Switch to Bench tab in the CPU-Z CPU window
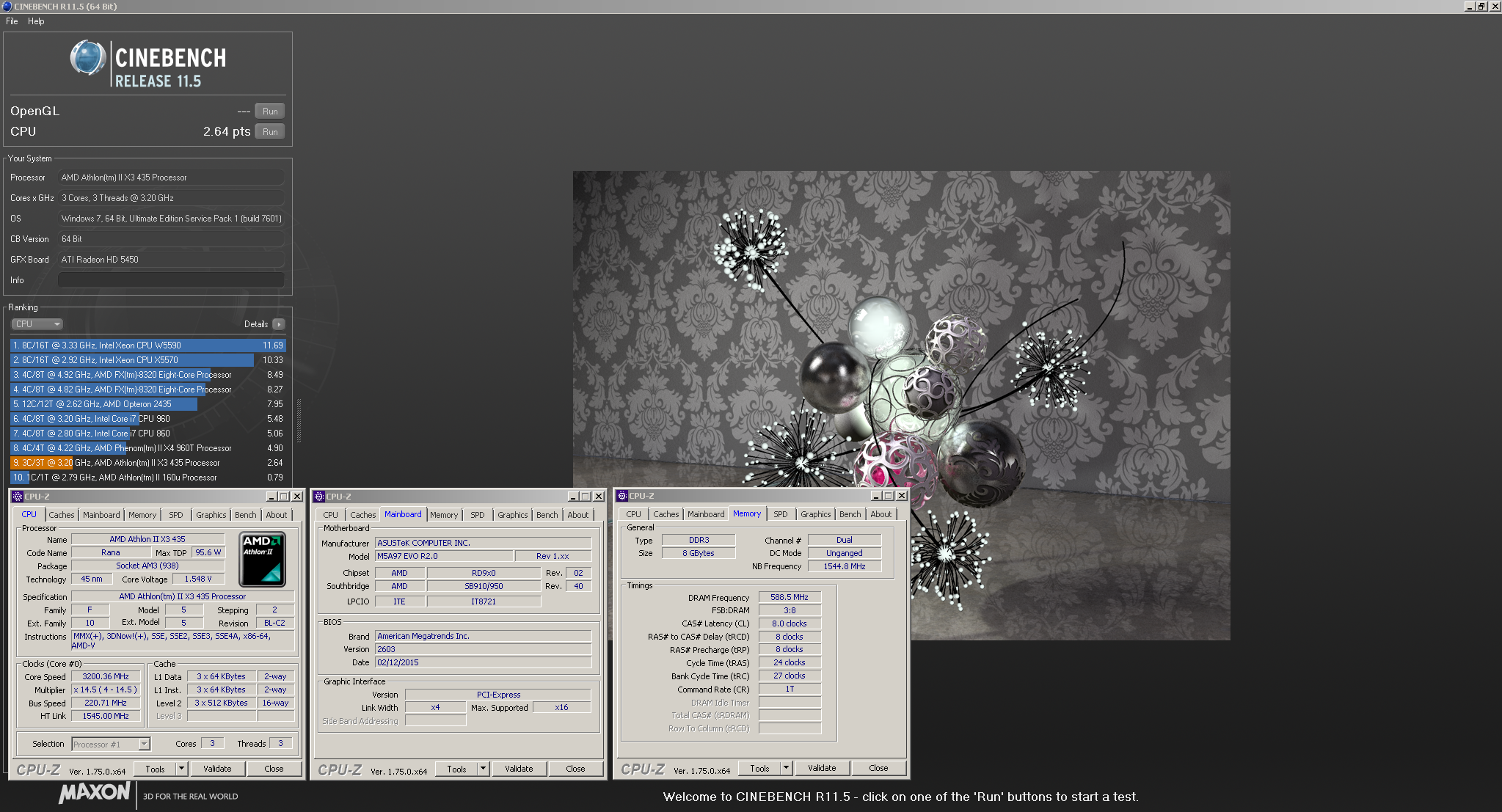 [x=246, y=515]
